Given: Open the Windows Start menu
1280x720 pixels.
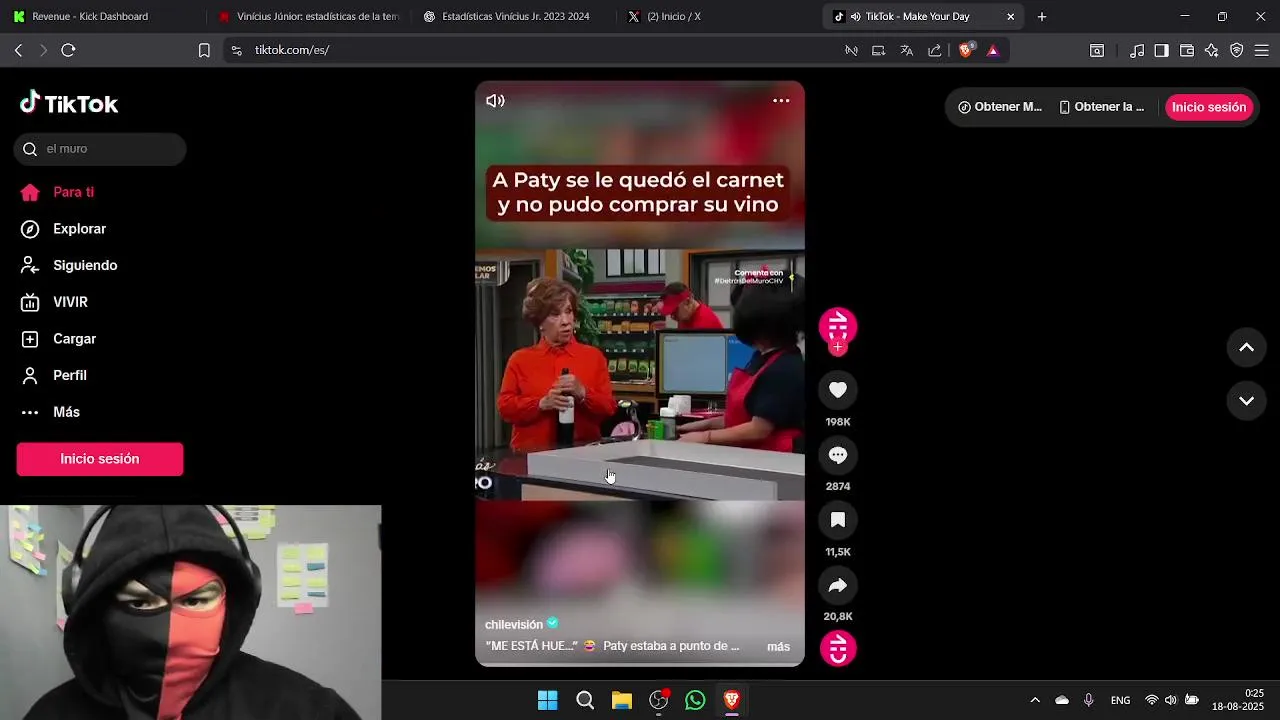Looking at the screenshot, I should 548,700.
